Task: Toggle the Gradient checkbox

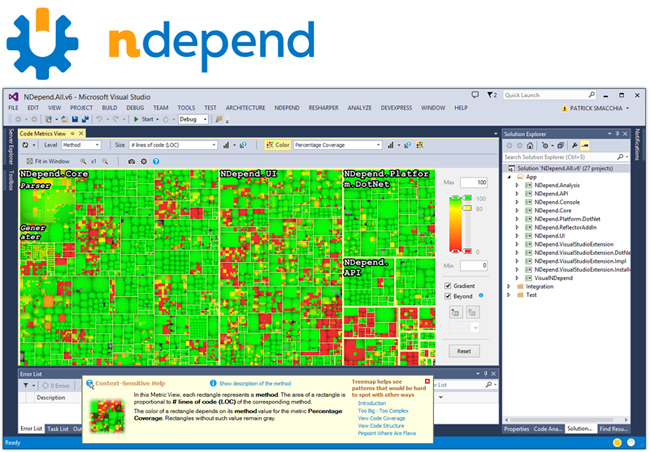Action: (448, 286)
